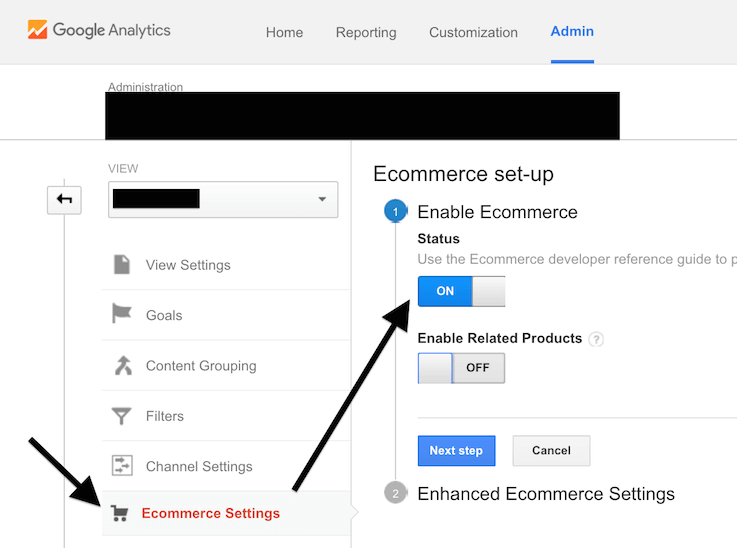Image resolution: width=737 pixels, height=548 pixels.
Task: Click the step 1 Enable Ecommerce circle
Action: [x=395, y=211]
